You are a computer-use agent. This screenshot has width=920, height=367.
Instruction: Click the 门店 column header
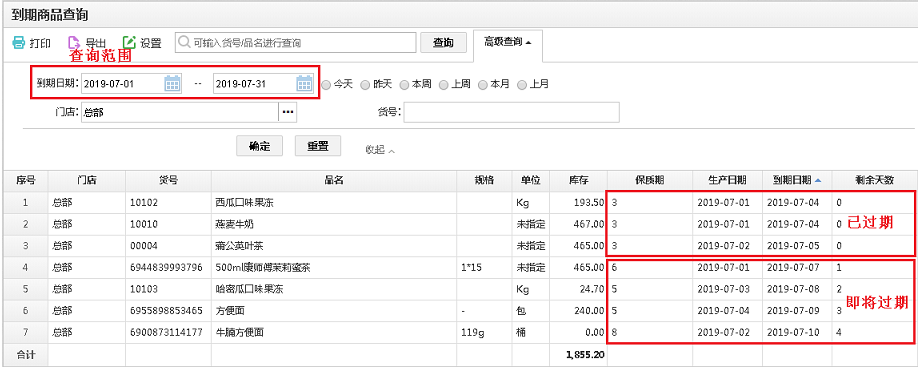[86, 180]
